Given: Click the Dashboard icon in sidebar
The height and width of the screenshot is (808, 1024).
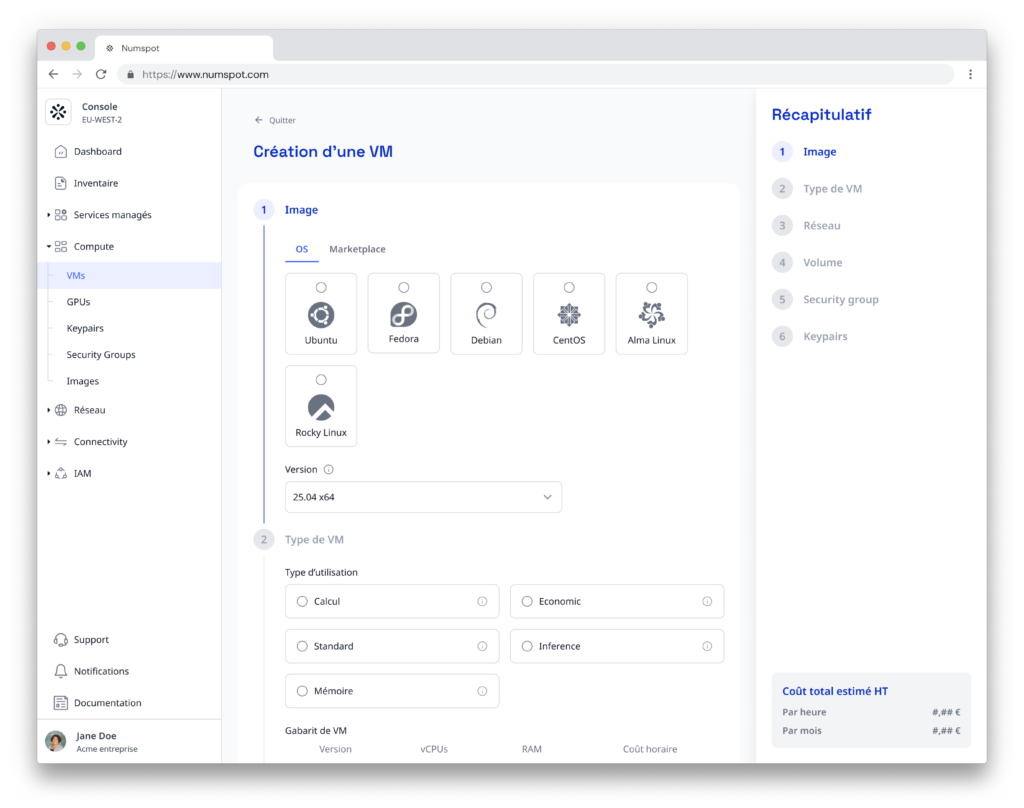Looking at the screenshot, I should pos(60,152).
